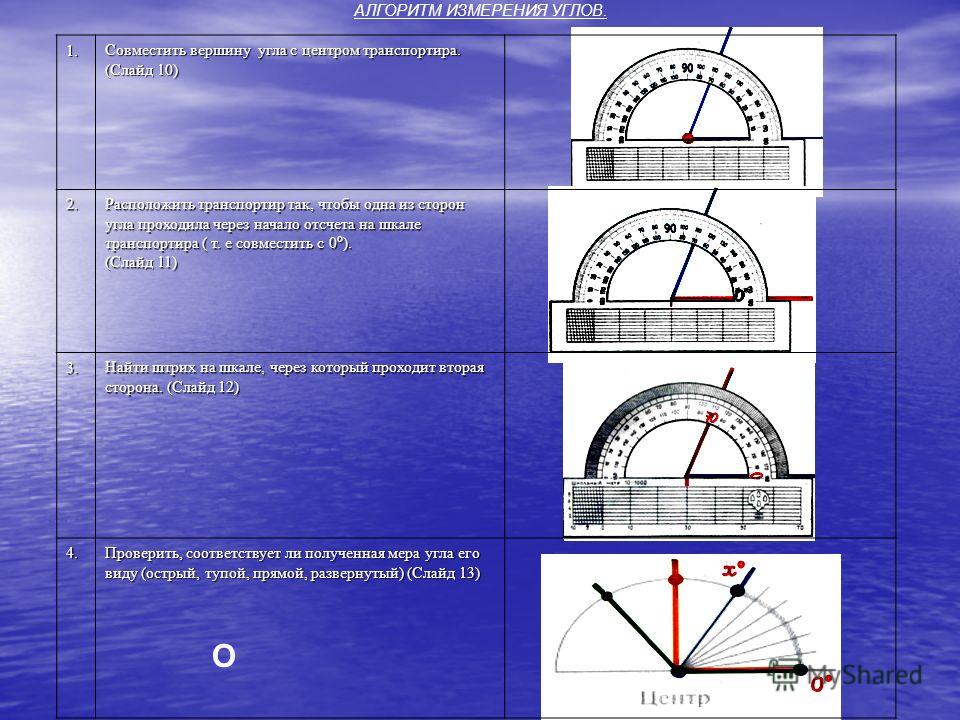Select the step number "2." cell

click(76, 271)
